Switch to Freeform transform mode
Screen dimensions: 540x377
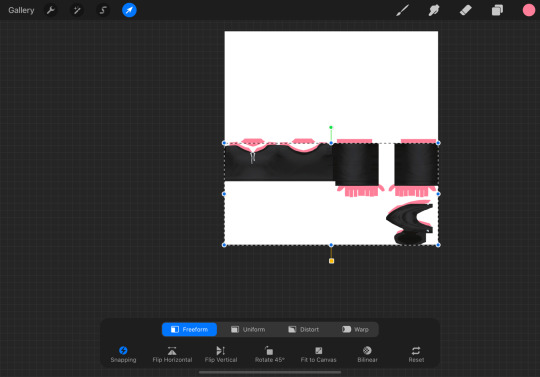coord(189,329)
